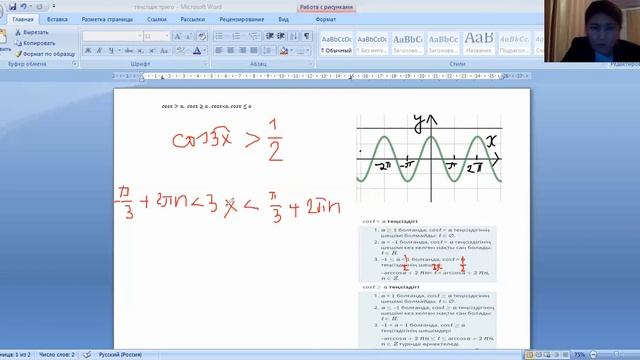The image size is (640, 360).
Task: Toggle paragraph marks ¶ display
Action: (307, 36)
